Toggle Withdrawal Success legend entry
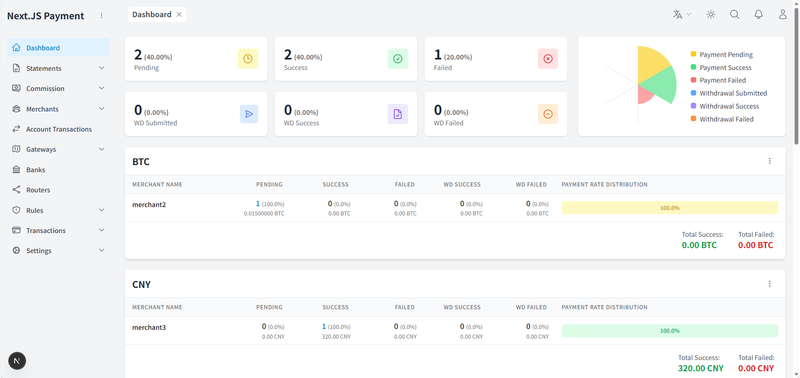The height and width of the screenshot is (378, 800). (724, 106)
